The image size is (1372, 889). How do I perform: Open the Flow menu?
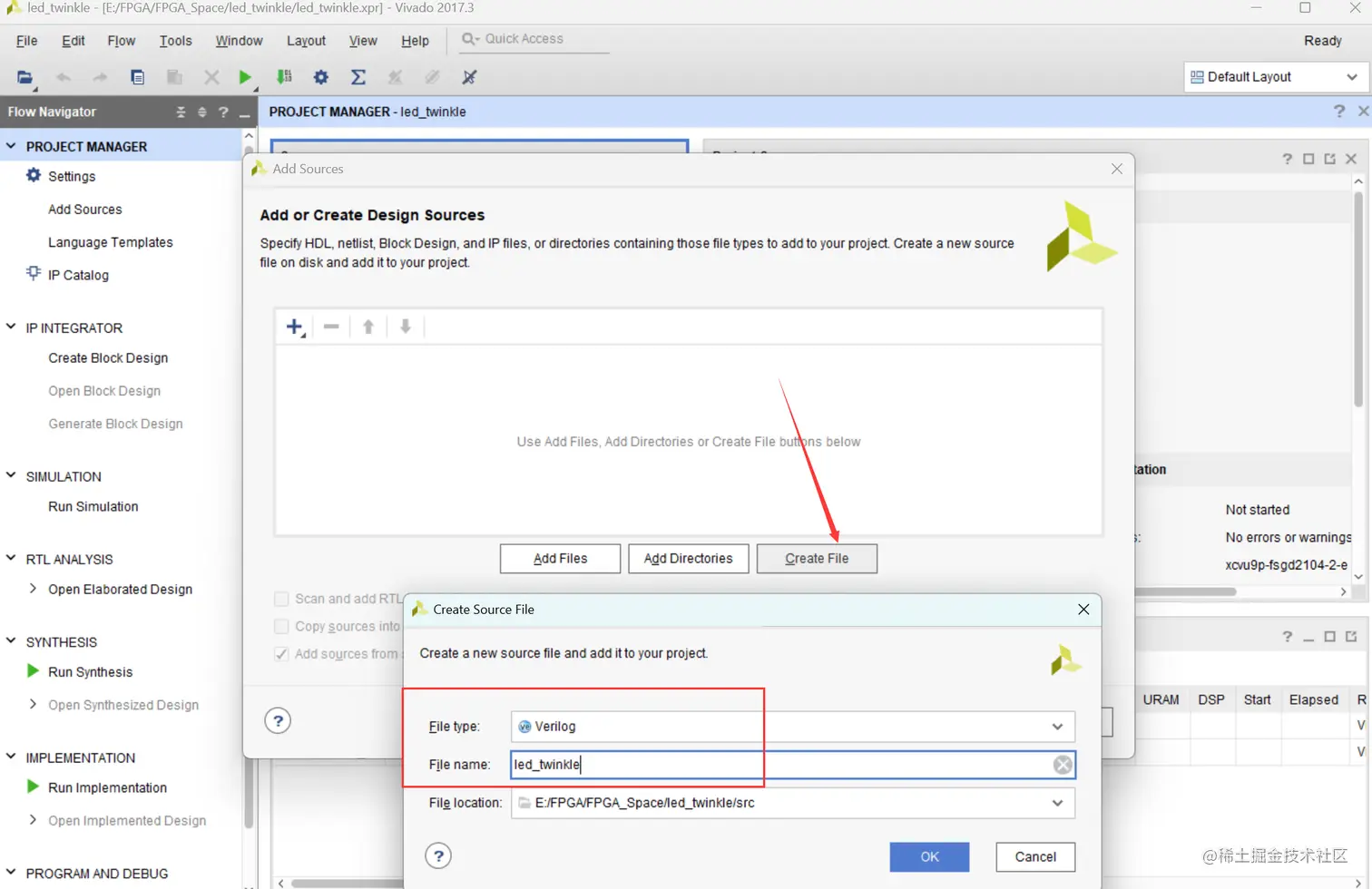[122, 41]
